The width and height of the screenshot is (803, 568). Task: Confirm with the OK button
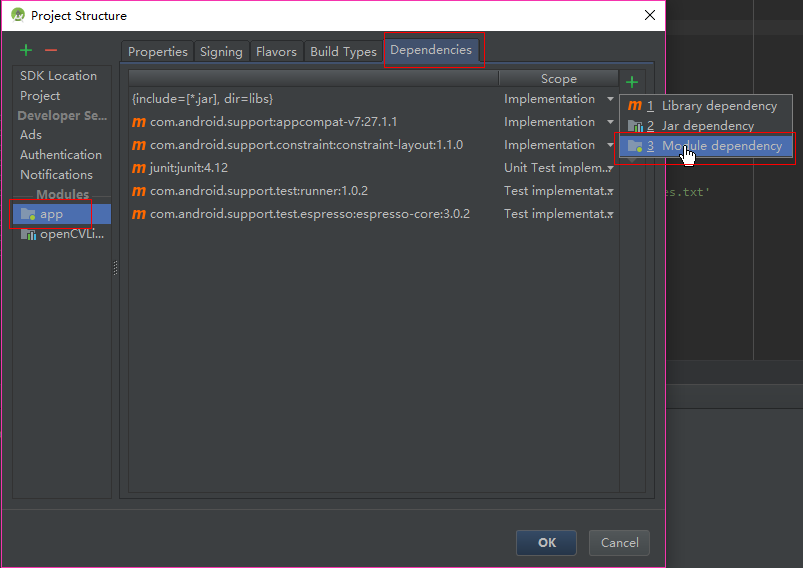(x=546, y=543)
